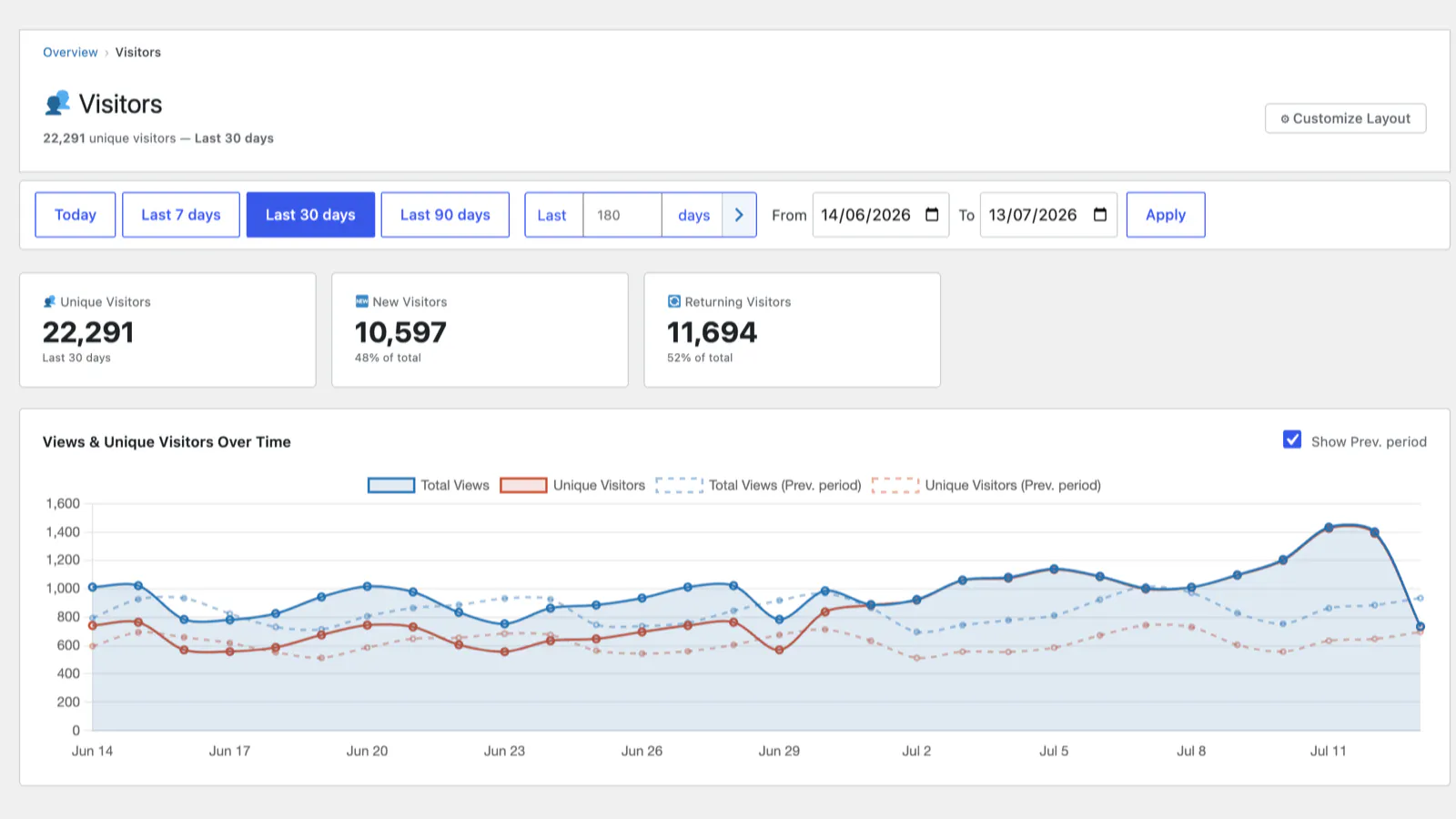Click the Visitors page heading icon
This screenshot has width=1456, height=819.
pos(57,103)
